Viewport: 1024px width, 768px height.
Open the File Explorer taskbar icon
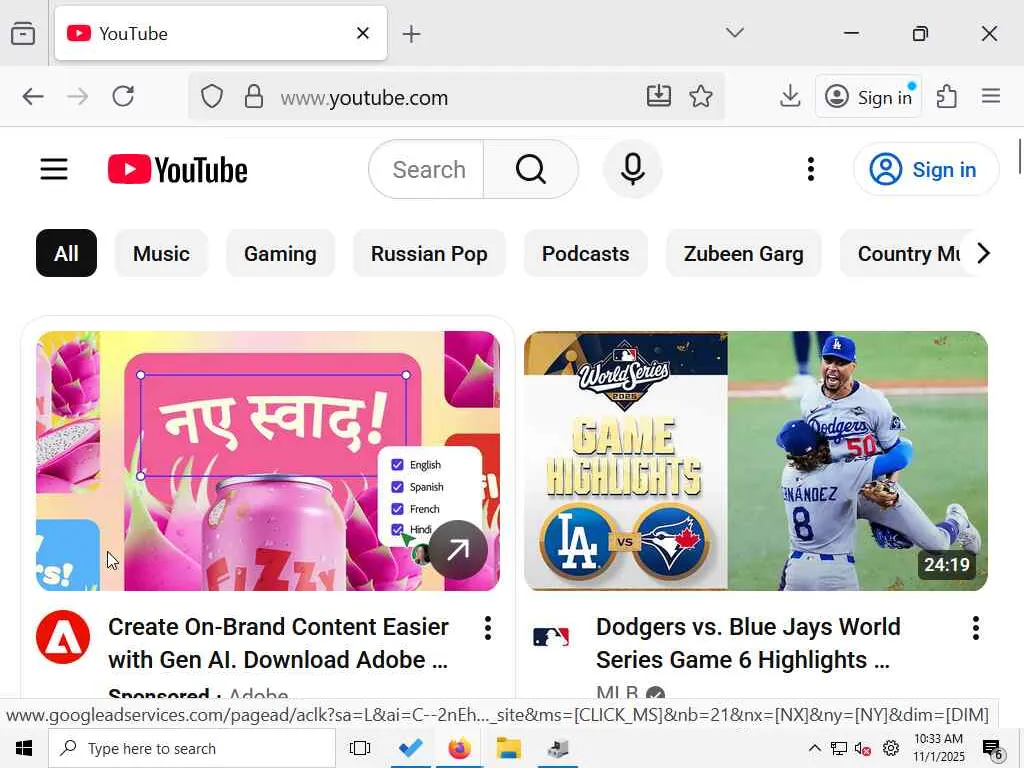click(508, 748)
